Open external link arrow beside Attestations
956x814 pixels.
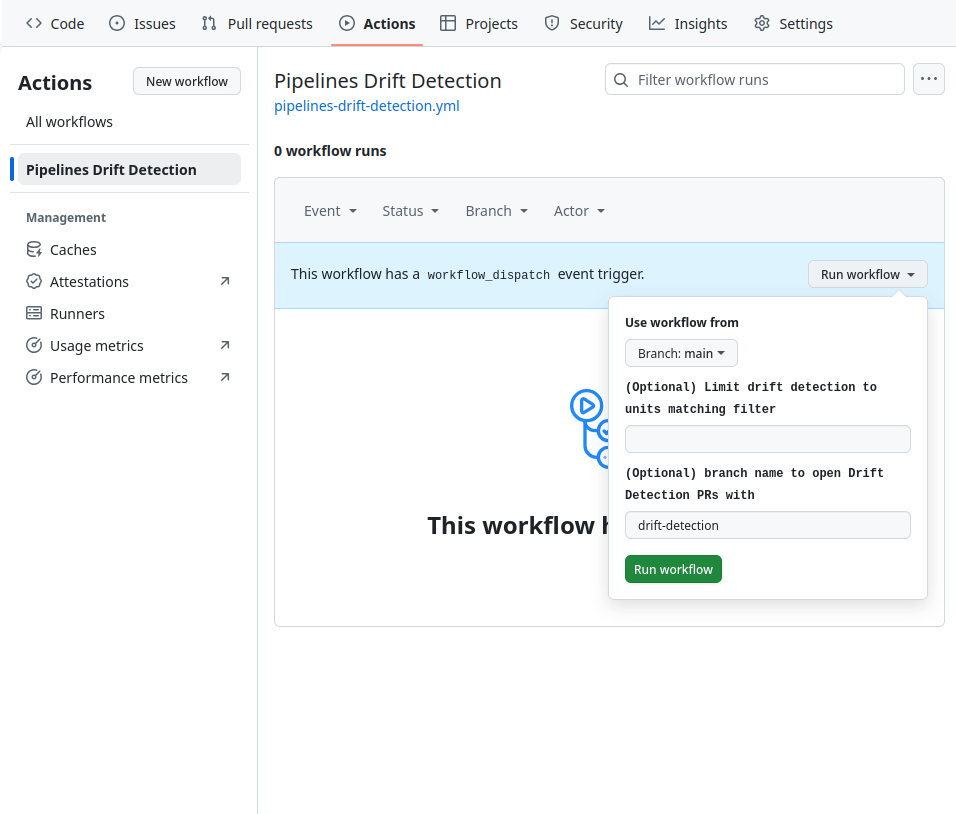tap(225, 282)
